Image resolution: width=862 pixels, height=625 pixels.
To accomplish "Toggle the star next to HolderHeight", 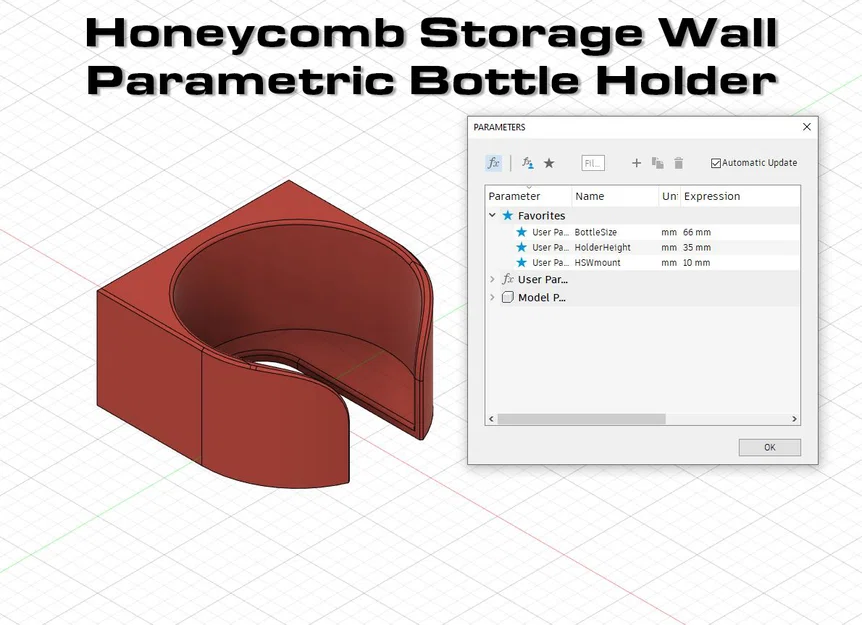I will coord(522,247).
